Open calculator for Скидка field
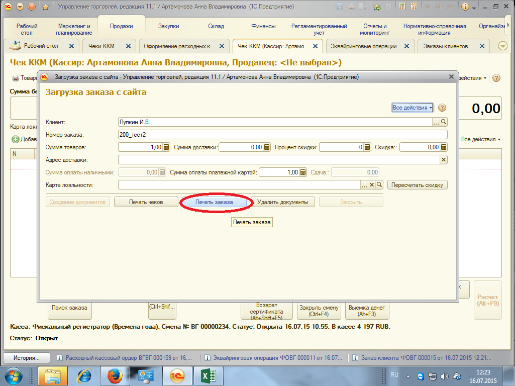 tap(444, 147)
